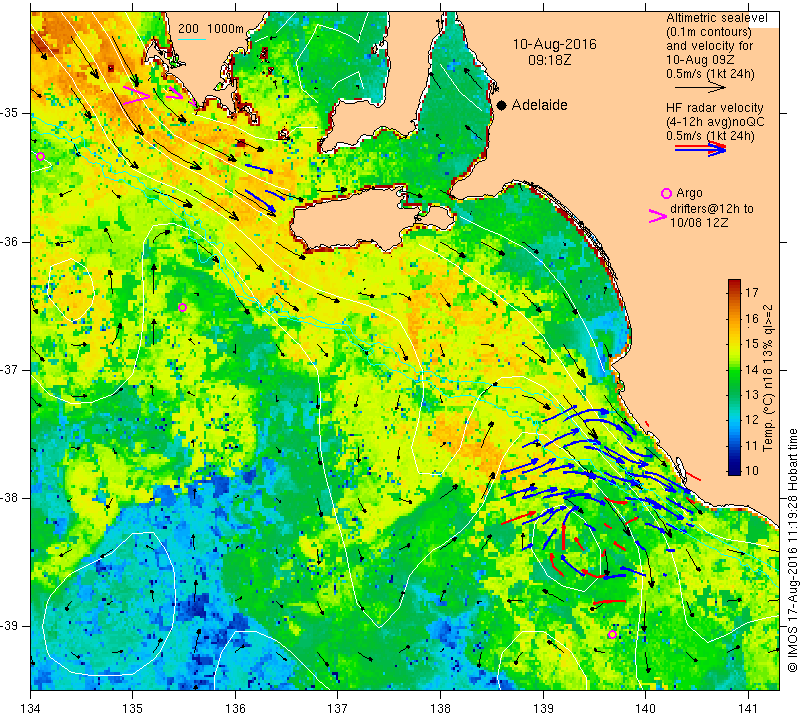Click the cyan depth contour legend line

coord(192,39)
